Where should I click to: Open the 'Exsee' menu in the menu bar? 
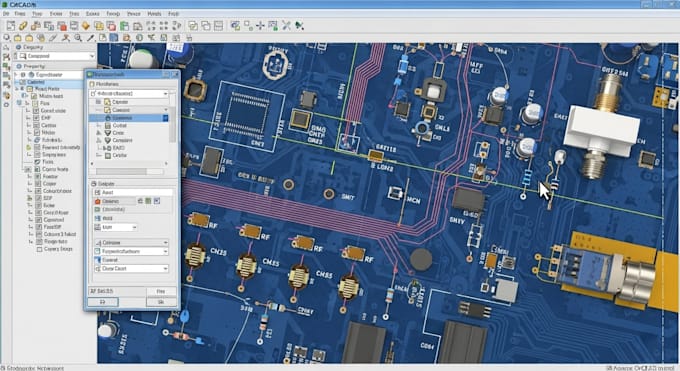coord(56,14)
